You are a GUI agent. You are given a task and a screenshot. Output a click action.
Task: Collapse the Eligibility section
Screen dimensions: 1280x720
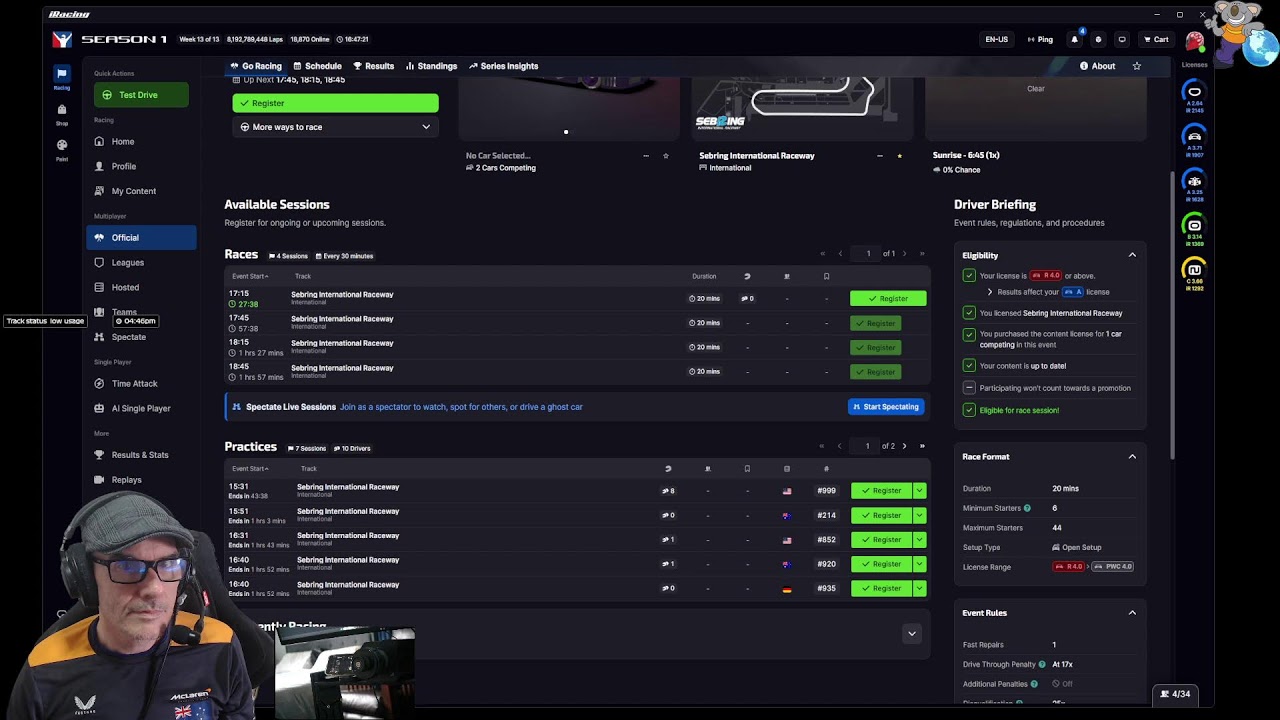[x=1132, y=255]
